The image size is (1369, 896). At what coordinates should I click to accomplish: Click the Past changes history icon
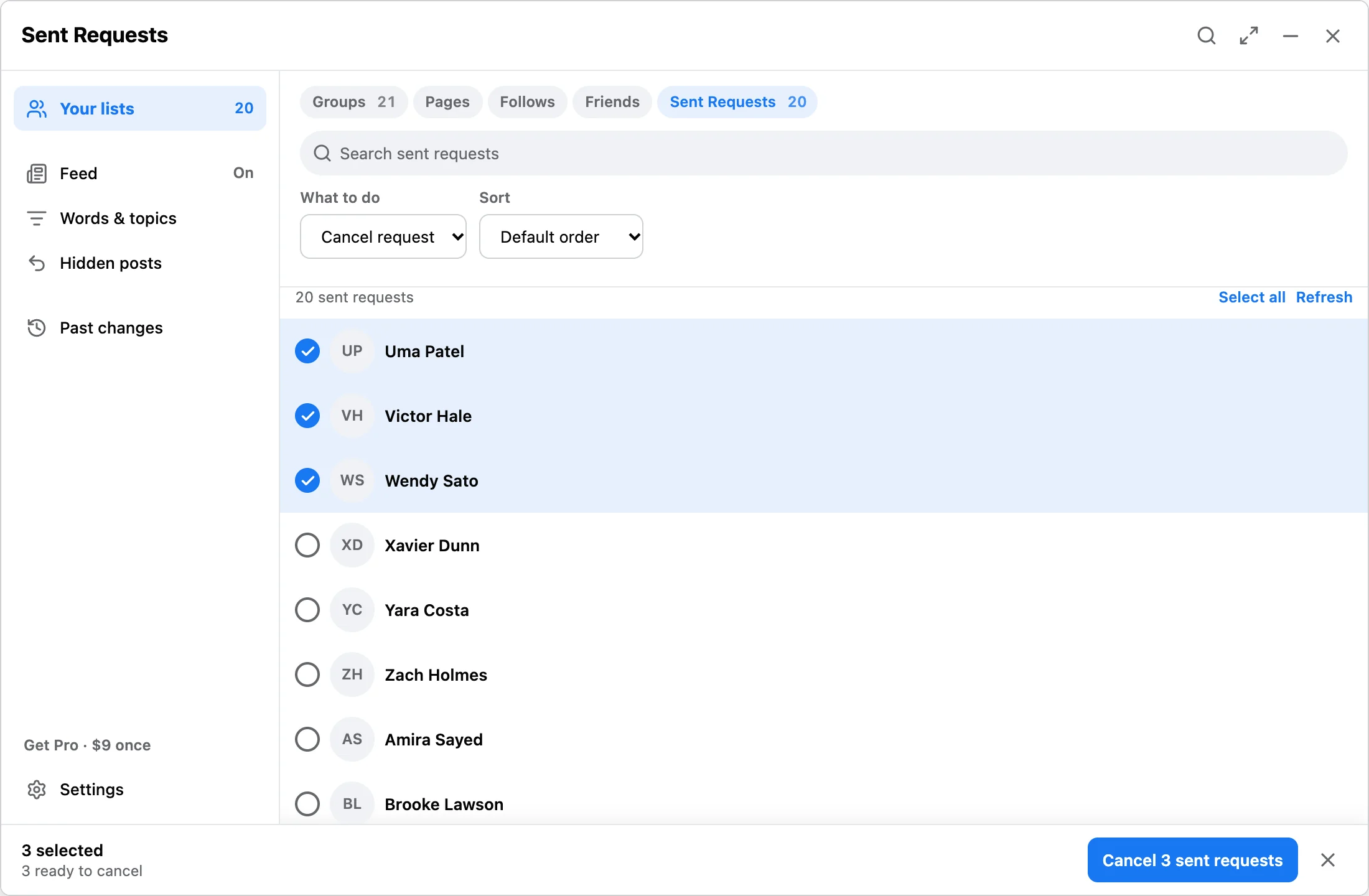37,328
